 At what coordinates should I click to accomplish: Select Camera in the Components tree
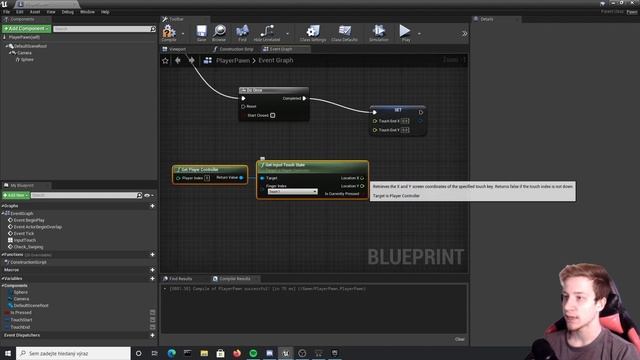click(x=24, y=53)
